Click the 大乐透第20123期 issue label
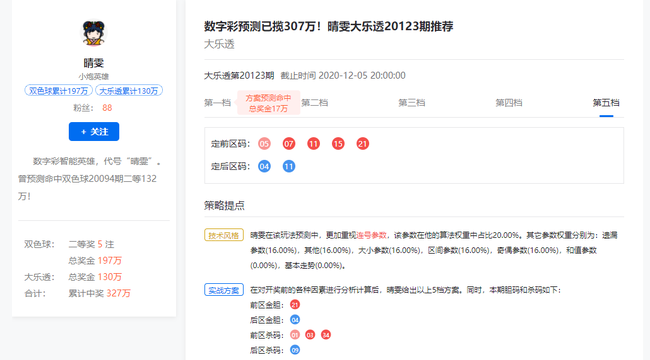This screenshot has width=650, height=360. (x=239, y=75)
